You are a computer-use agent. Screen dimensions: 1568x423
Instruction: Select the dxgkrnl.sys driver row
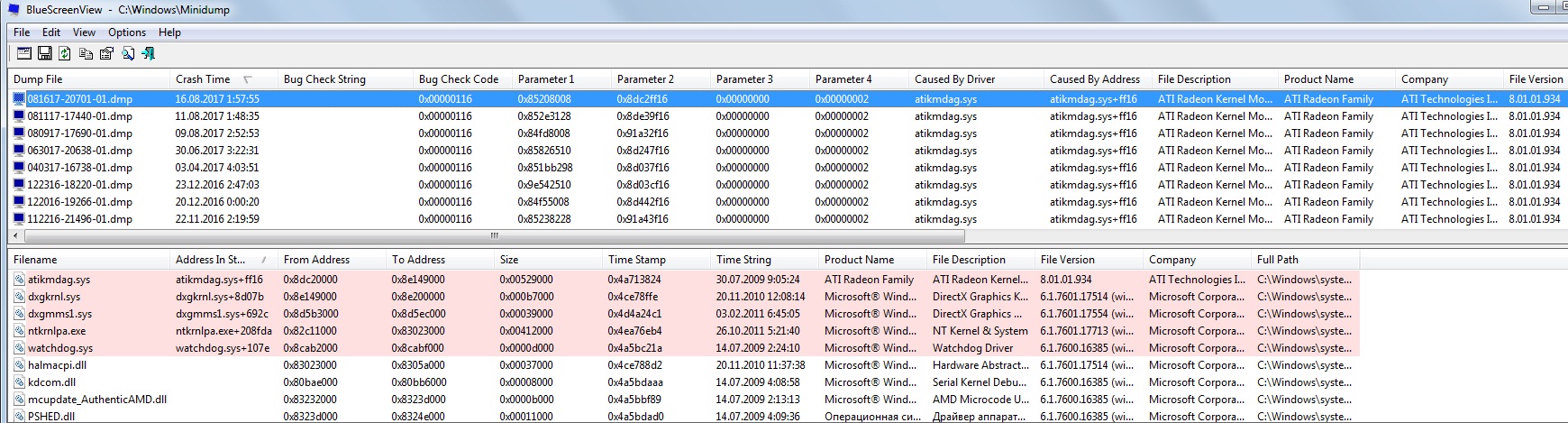pos(54,297)
